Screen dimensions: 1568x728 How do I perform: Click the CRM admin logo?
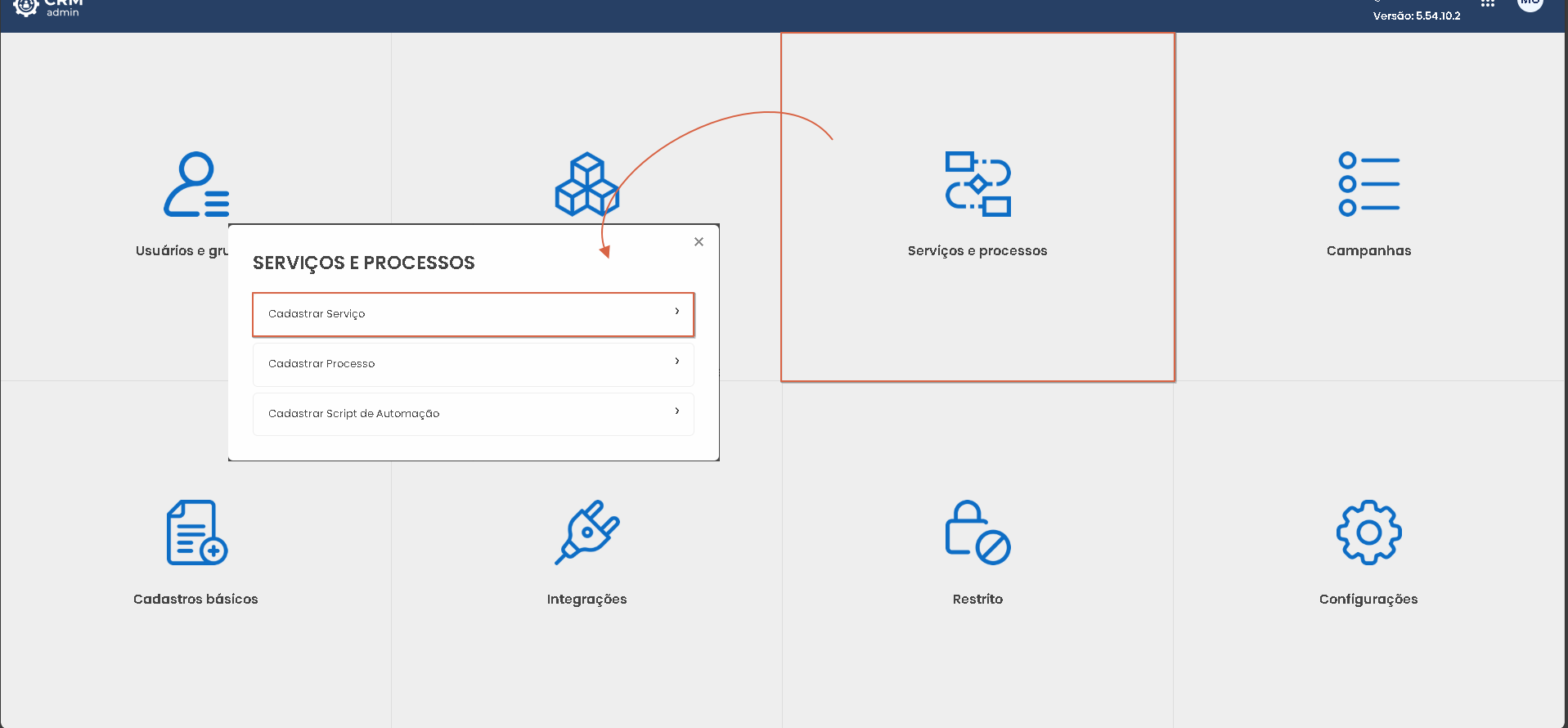47,7
